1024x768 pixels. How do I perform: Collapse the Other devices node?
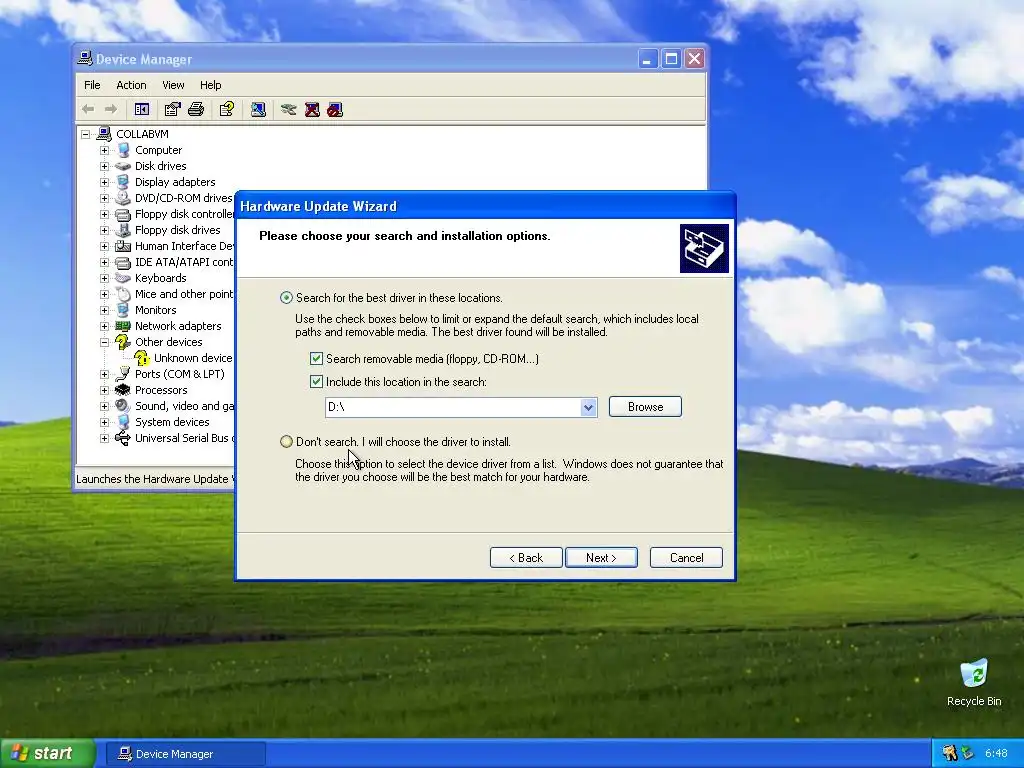click(x=104, y=342)
